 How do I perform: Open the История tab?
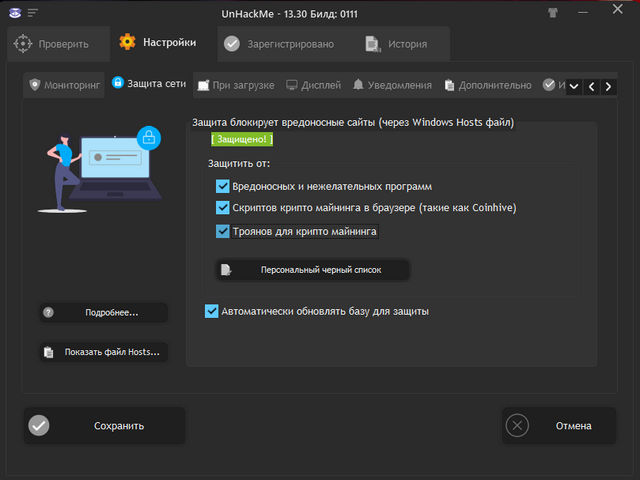(397, 44)
